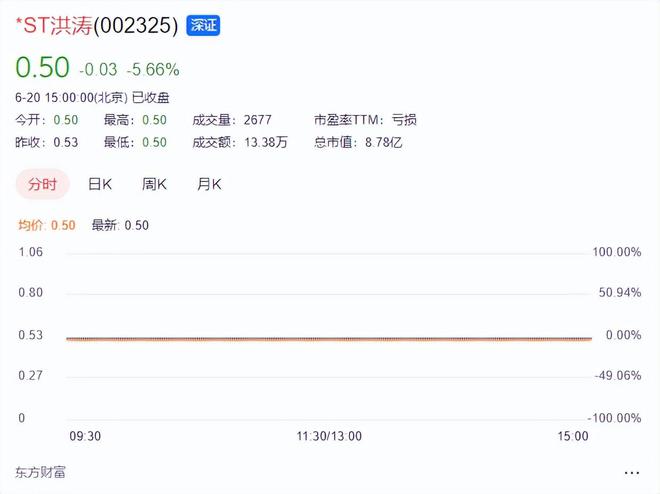Open the *ST洪涛(002325) stock title

(97, 25)
